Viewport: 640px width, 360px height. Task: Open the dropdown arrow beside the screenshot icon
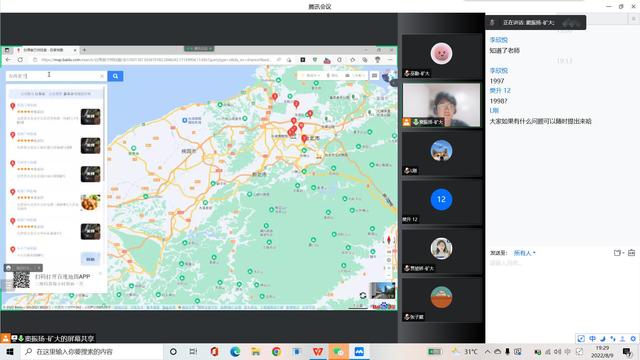(x=623, y=253)
